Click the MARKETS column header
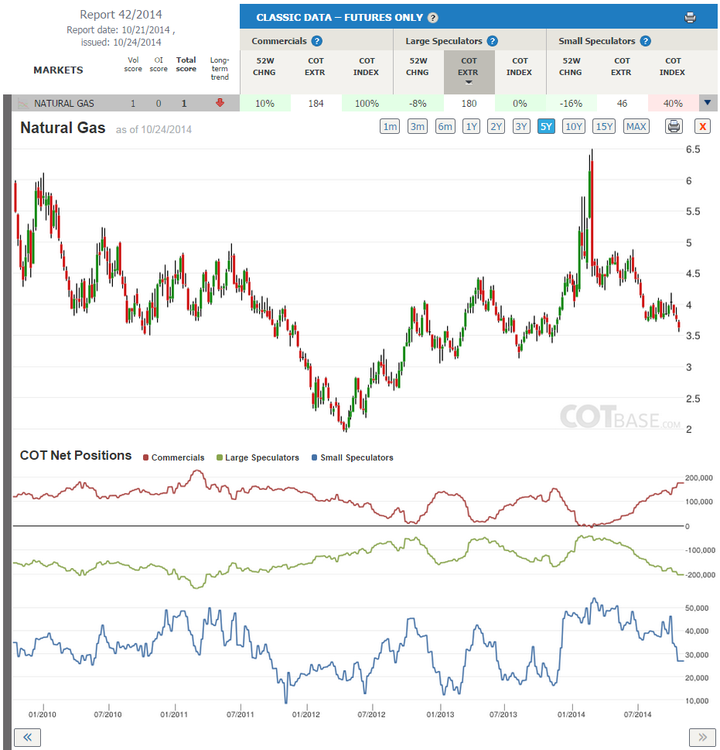 (58, 70)
